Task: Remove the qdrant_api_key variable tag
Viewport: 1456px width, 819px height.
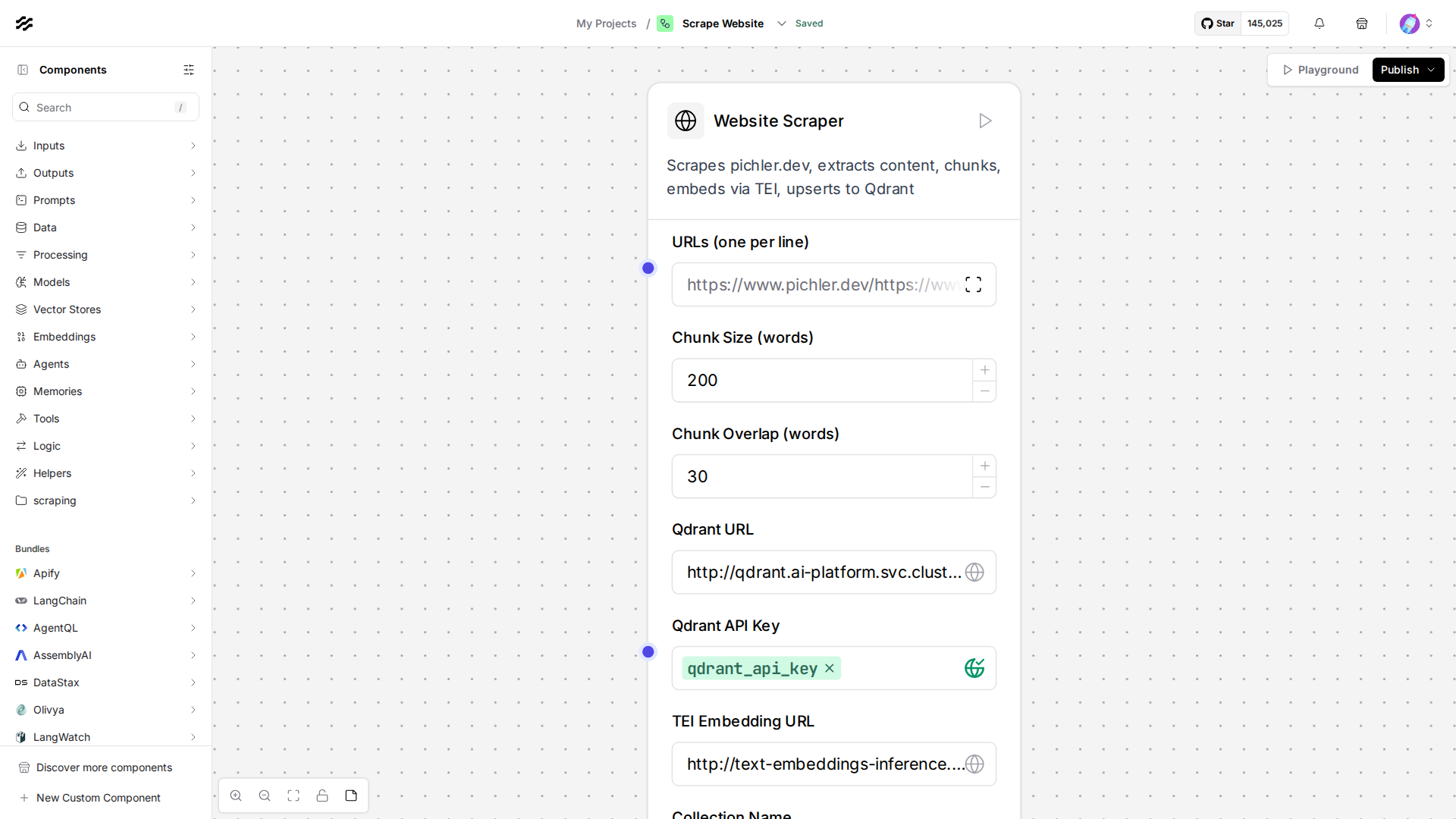Action: point(830,668)
